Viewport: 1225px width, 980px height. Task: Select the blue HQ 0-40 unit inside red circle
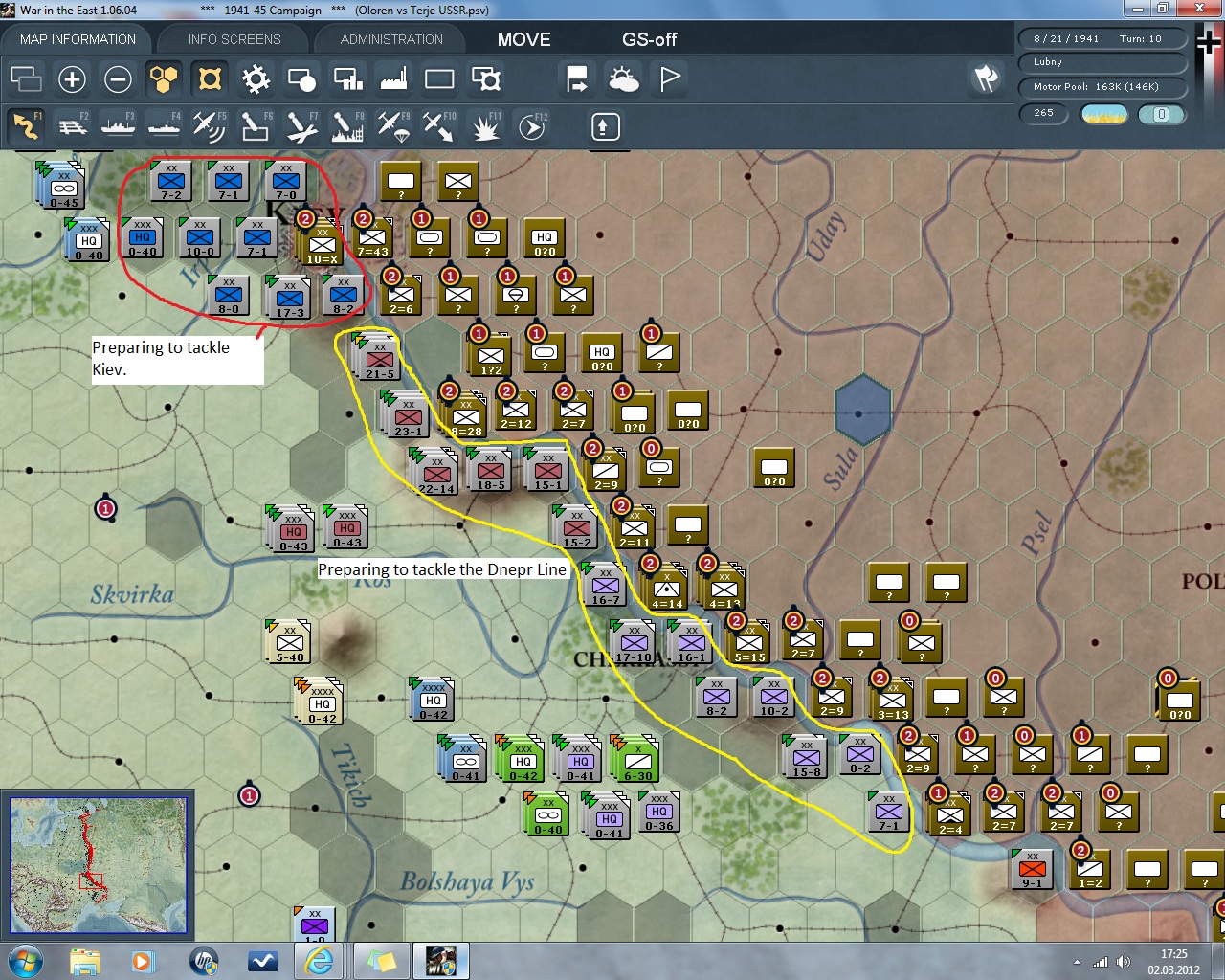[x=142, y=237]
